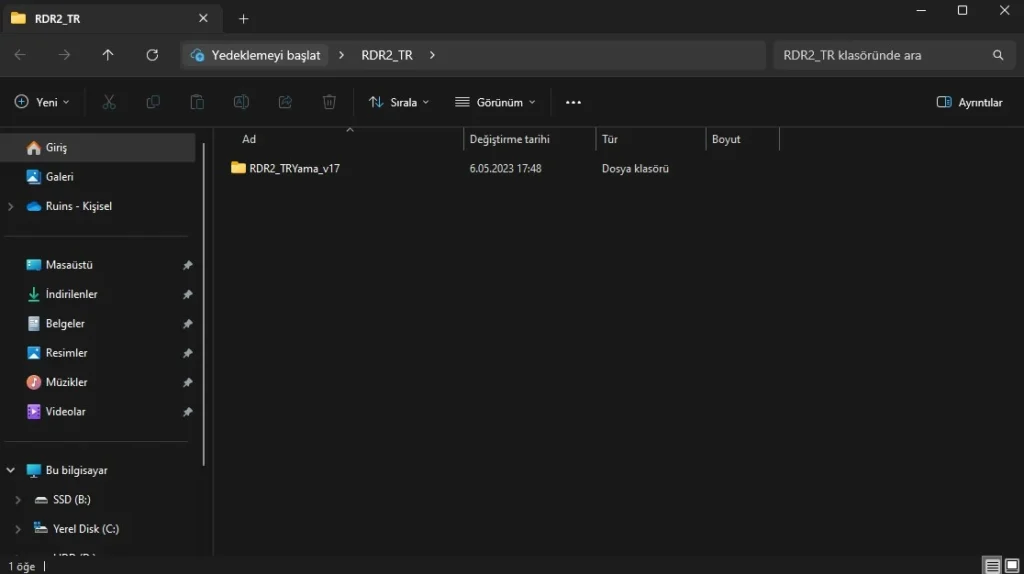Unpin Videolar pin icon
This screenshot has width=1024, height=574.
coord(187,412)
